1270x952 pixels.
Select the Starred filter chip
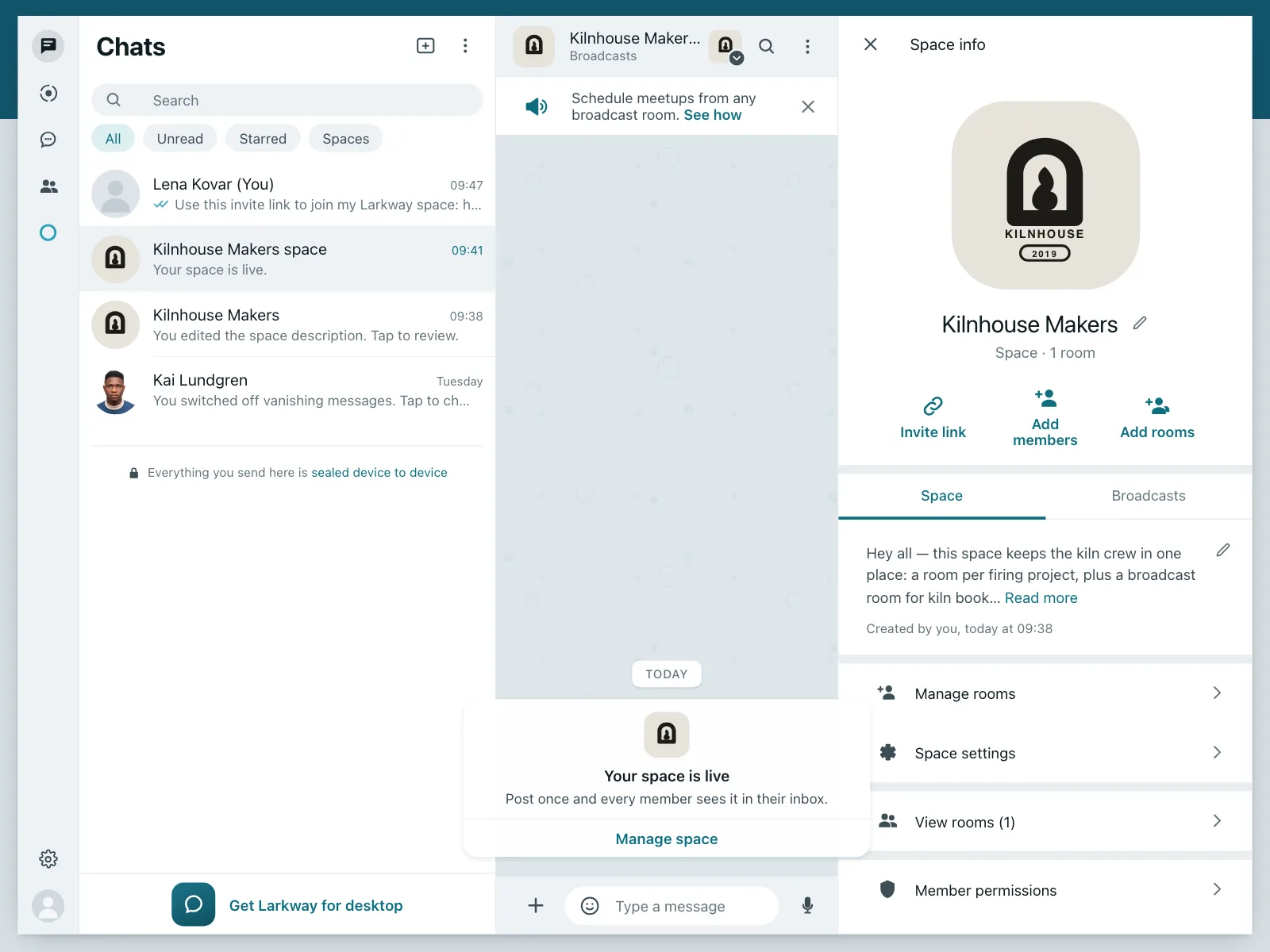tap(263, 139)
